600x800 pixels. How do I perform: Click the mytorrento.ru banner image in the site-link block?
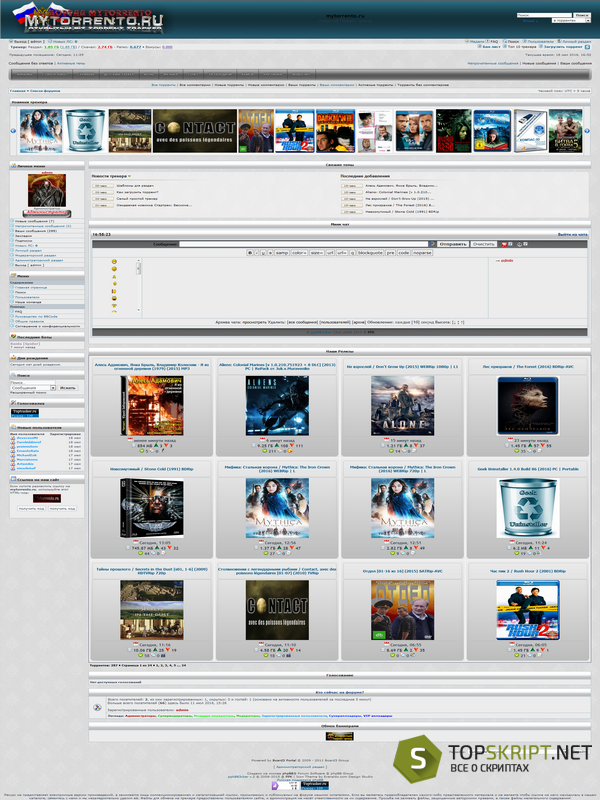click(x=47, y=498)
